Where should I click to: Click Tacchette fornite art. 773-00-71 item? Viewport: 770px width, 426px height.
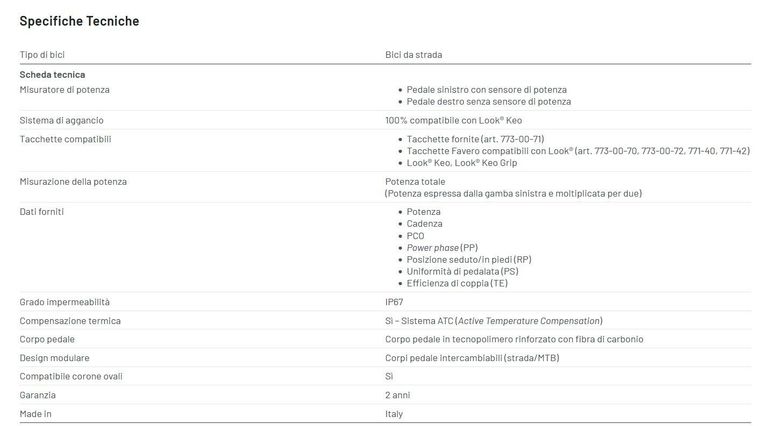[x=475, y=139]
